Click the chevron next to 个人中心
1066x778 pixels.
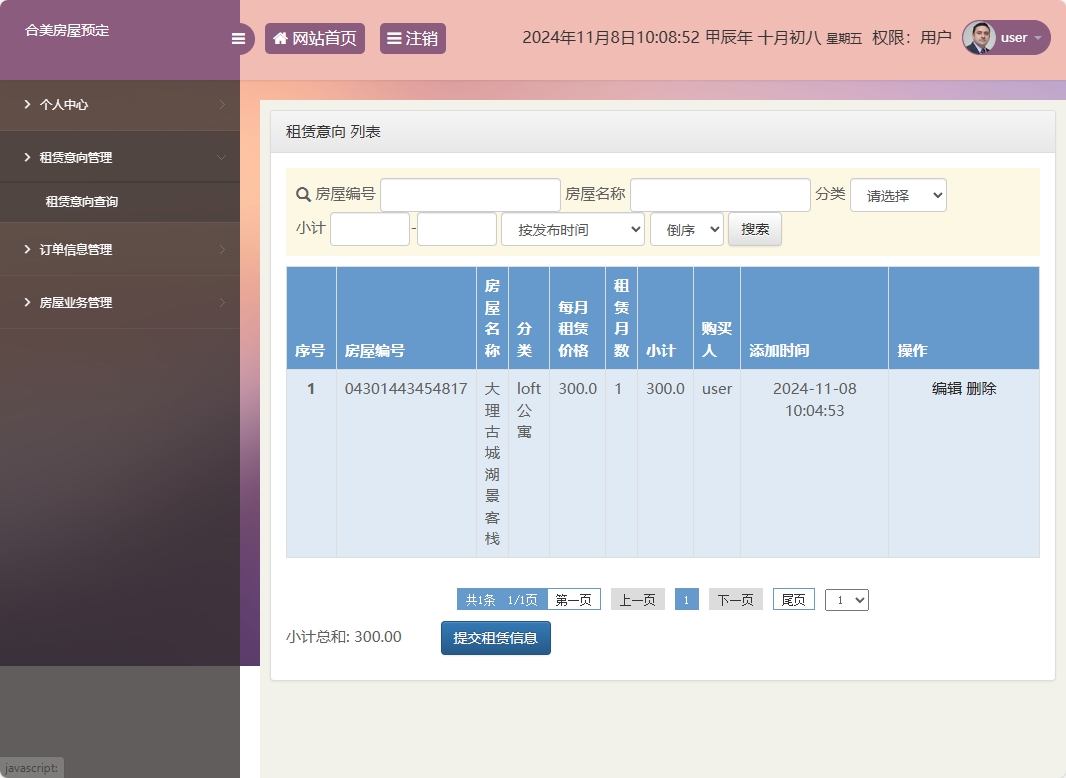225,104
